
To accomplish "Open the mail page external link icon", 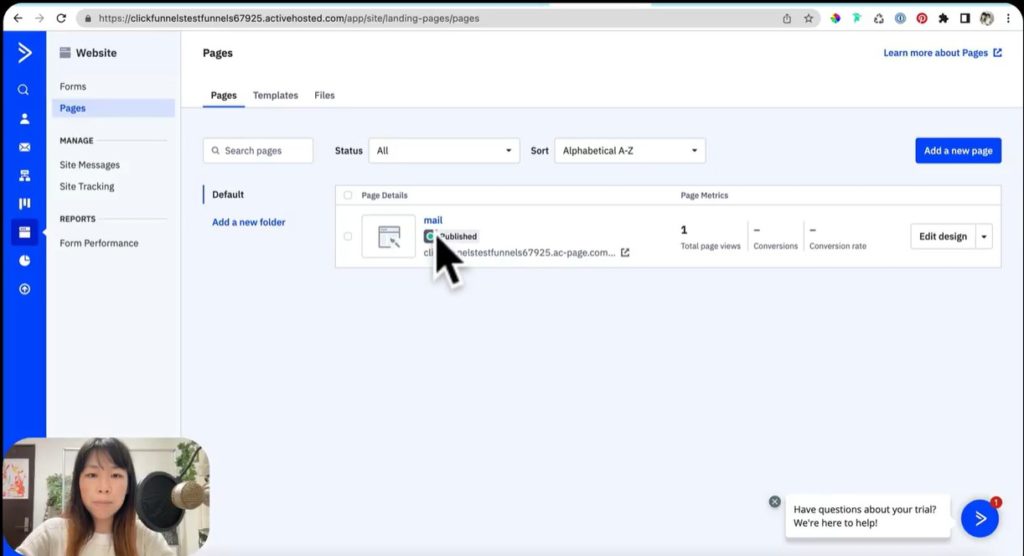I will tap(625, 253).
